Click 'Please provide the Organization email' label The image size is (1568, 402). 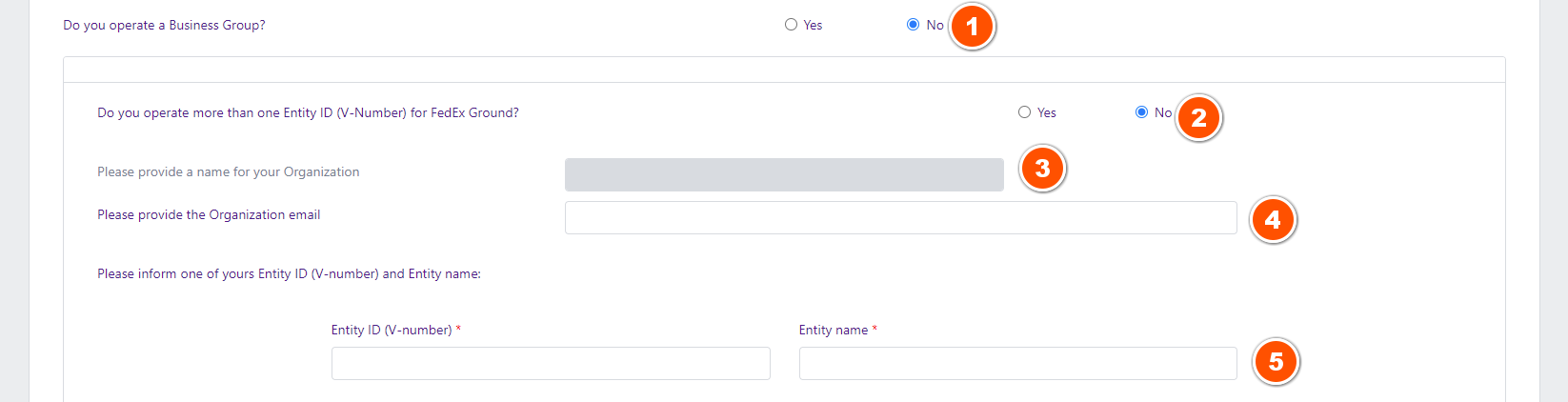[x=209, y=214]
